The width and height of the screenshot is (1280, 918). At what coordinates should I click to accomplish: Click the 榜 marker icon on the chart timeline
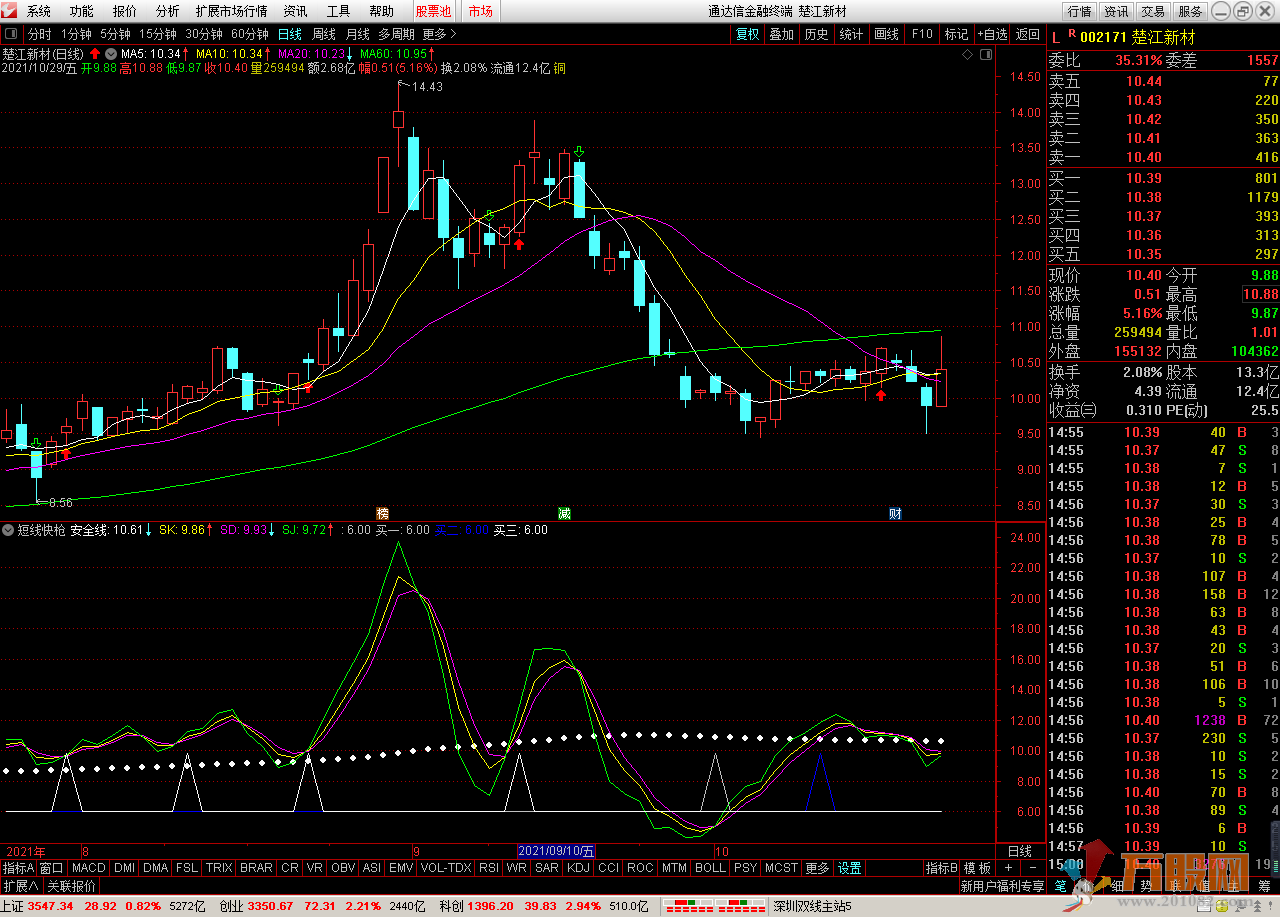(x=382, y=513)
